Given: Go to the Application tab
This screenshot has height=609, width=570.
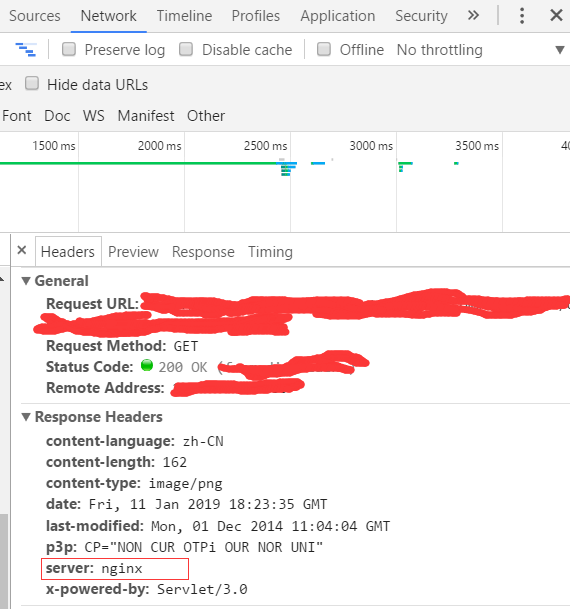Looking at the screenshot, I should coord(337,16).
